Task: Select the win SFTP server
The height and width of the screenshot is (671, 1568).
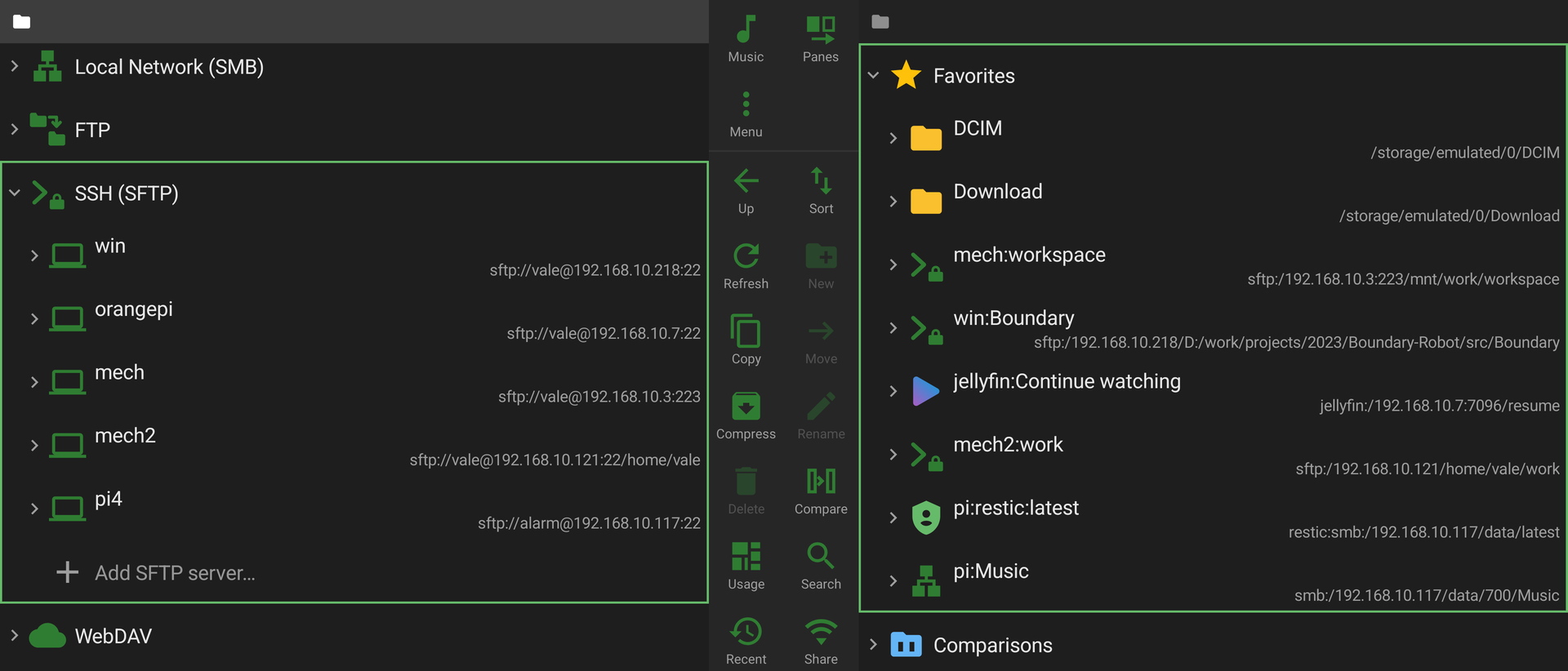Action: coord(355,256)
